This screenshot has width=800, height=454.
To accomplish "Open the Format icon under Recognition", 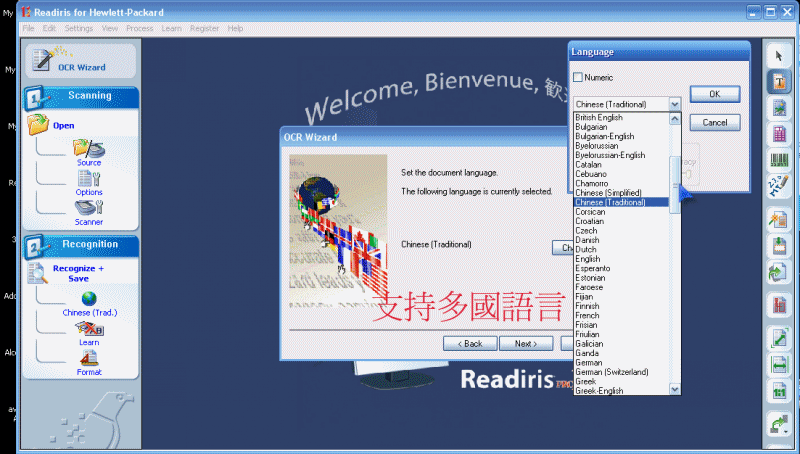I will (x=89, y=358).
